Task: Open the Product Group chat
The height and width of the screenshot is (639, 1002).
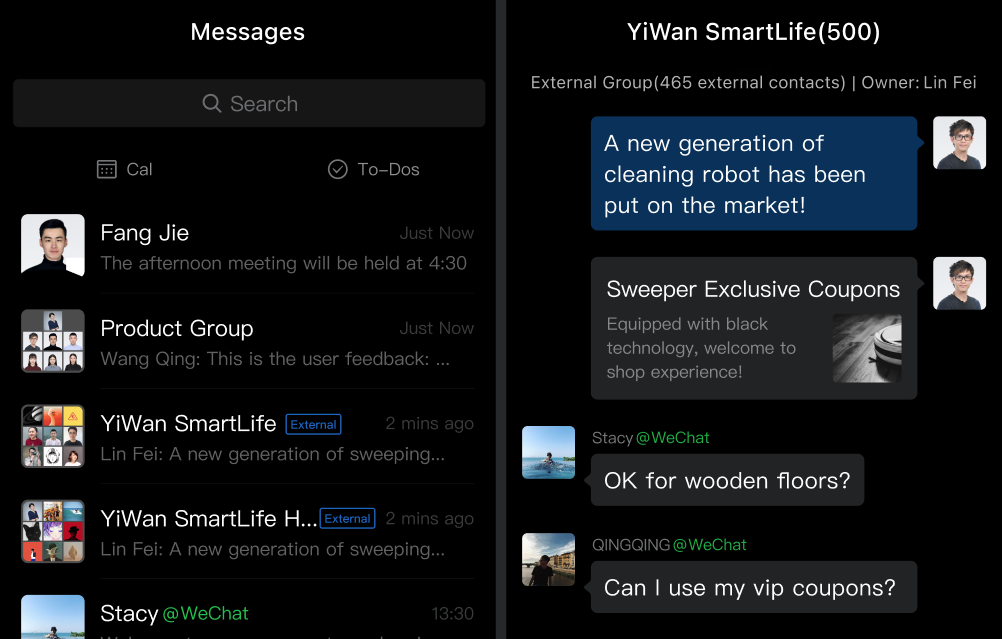Action: click(248, 341)
